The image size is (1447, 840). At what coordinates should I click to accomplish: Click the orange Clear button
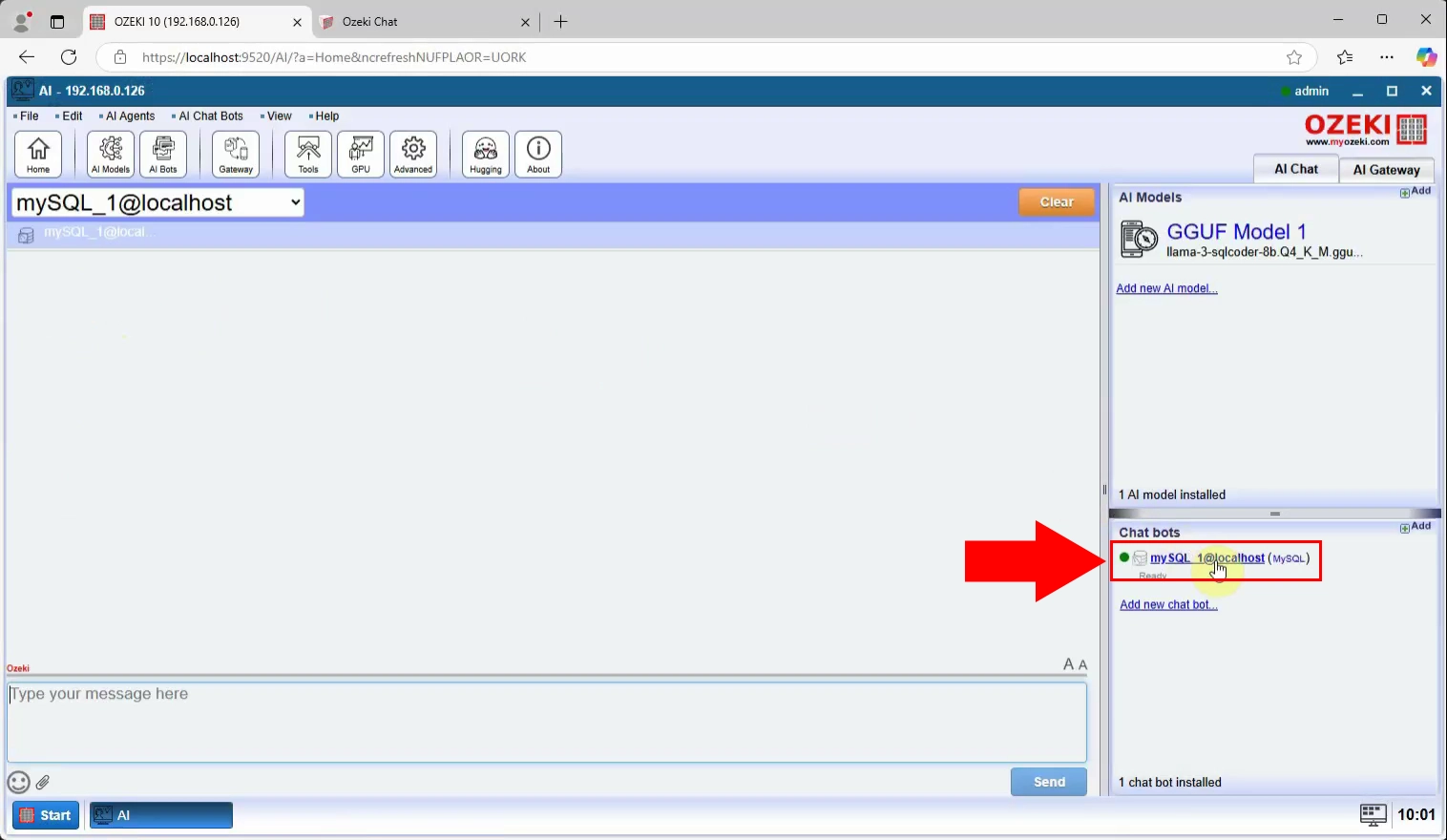(1057, 202)
